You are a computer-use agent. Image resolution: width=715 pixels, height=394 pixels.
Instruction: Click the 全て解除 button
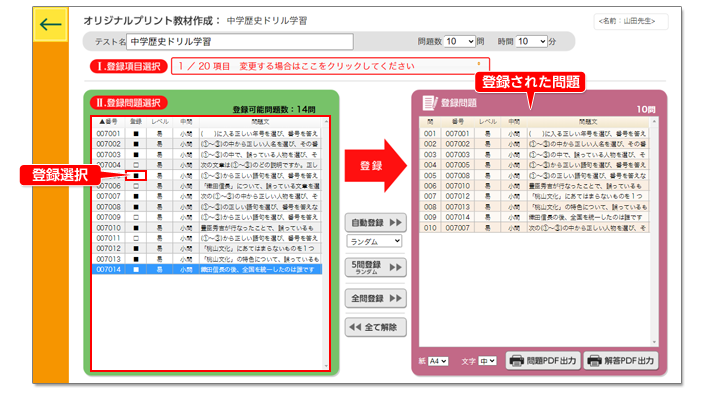point(376,327)
